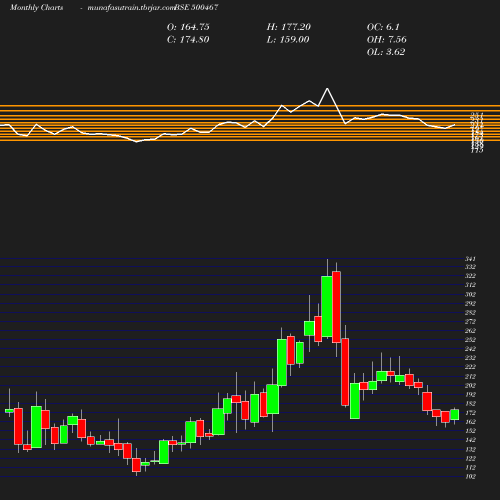The width and height of the screenshot is (500, 500).
Task: Click the munafasutra website watermark text in header
Action: (131, 8)
